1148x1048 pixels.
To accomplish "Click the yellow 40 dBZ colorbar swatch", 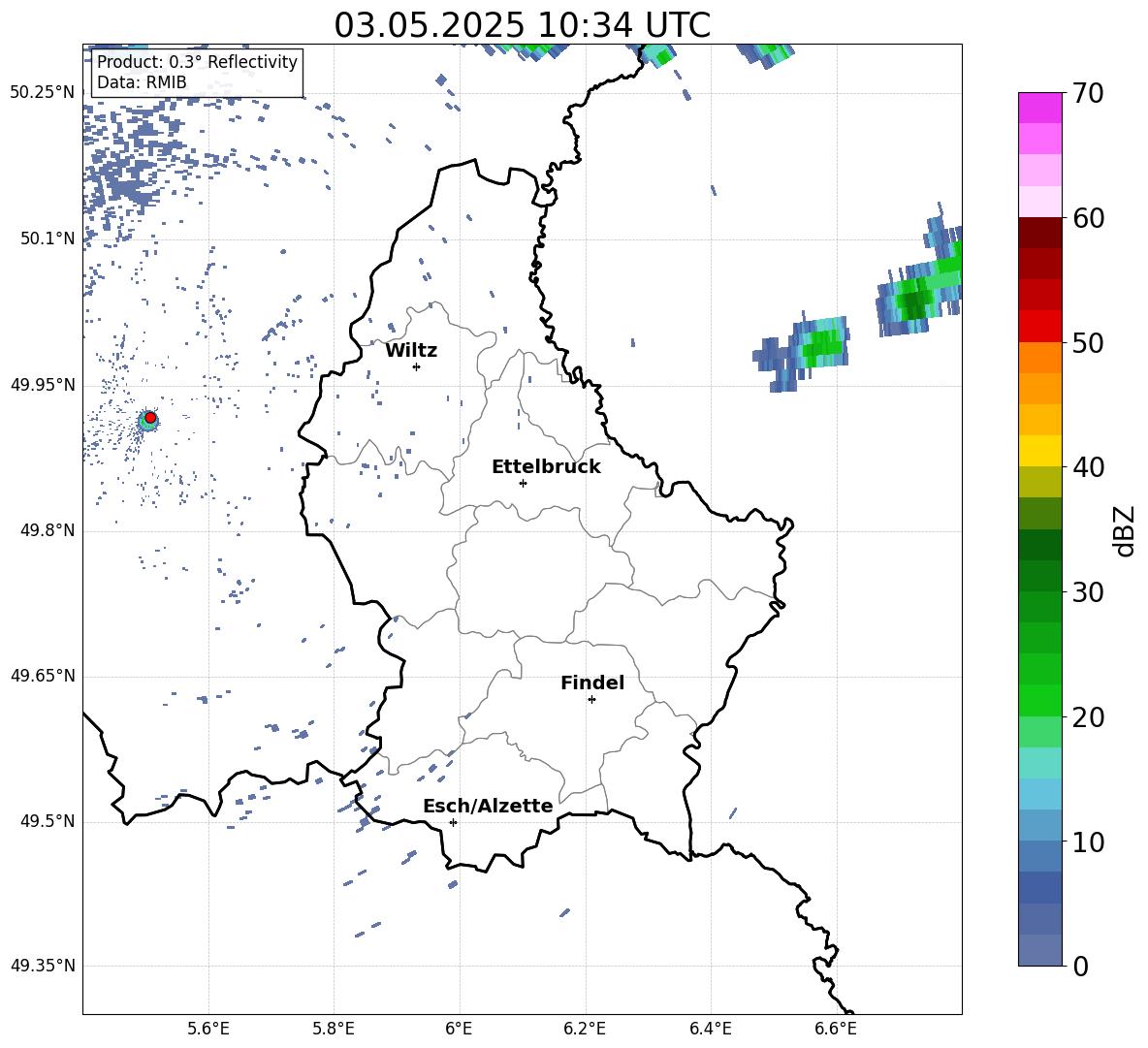I will [1040, 451].
